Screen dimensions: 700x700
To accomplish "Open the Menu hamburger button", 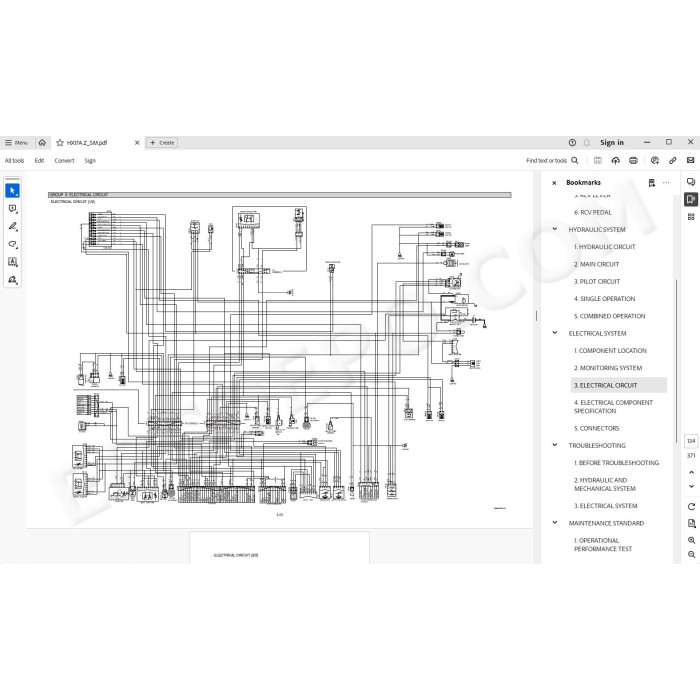I will (16, 143).
